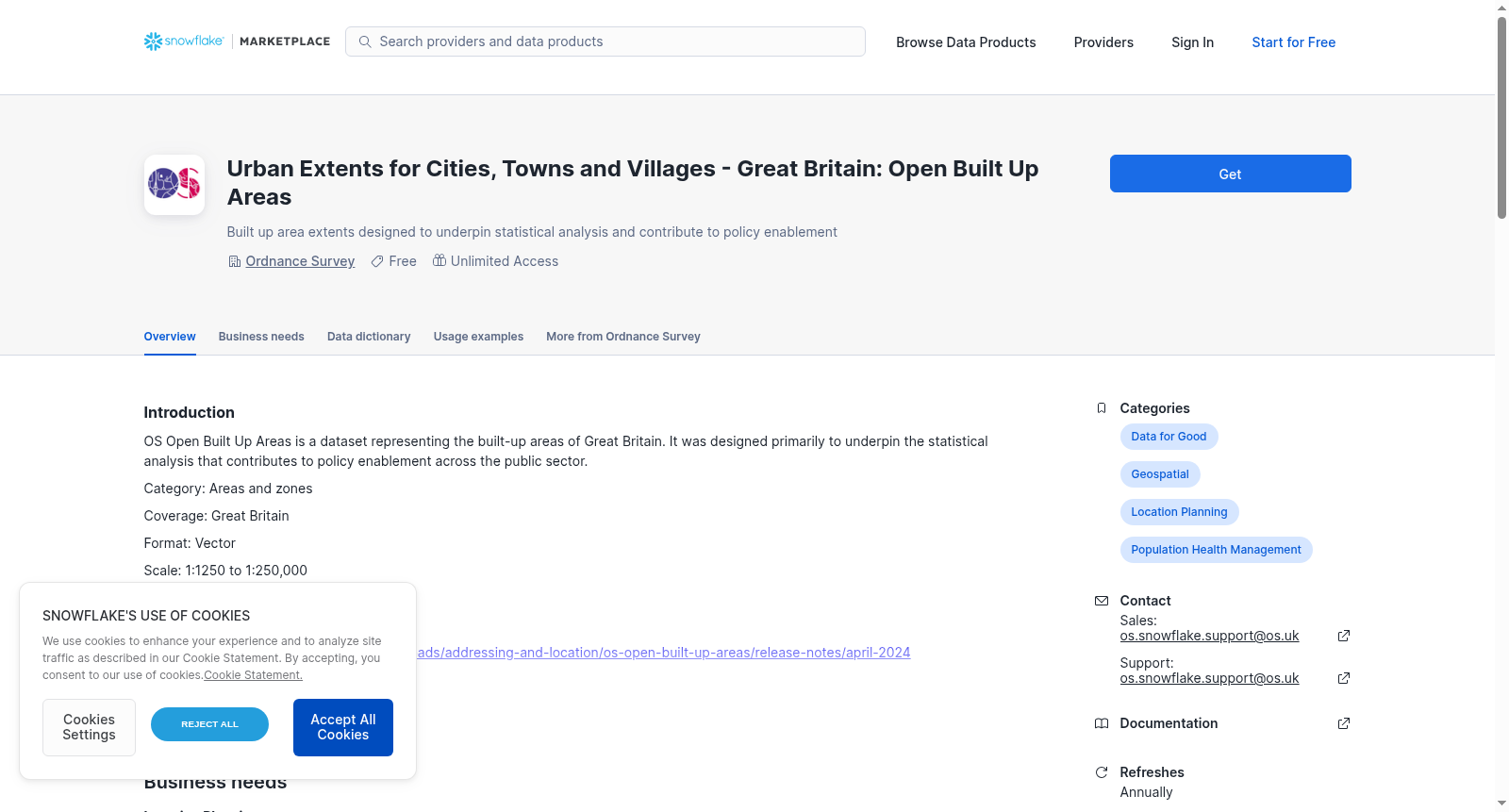Open the release notes april-2024 link
Image resolution: width=1509 pixels, height=812 pixels.
pos(664,653)
